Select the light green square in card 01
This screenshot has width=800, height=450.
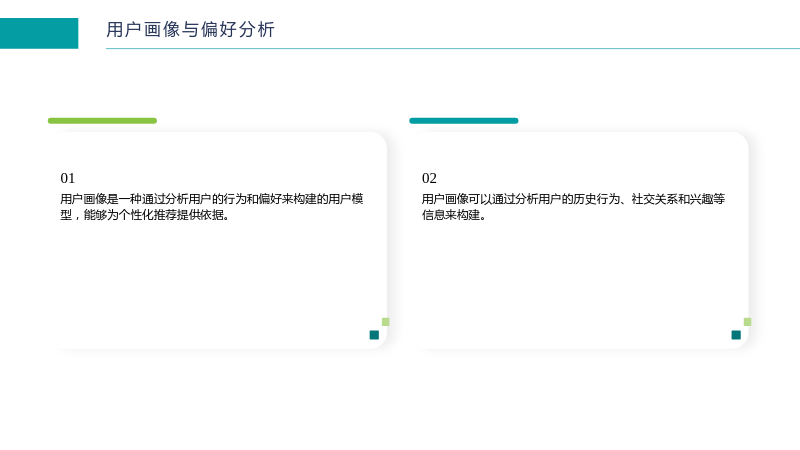[x=386, y=321]
